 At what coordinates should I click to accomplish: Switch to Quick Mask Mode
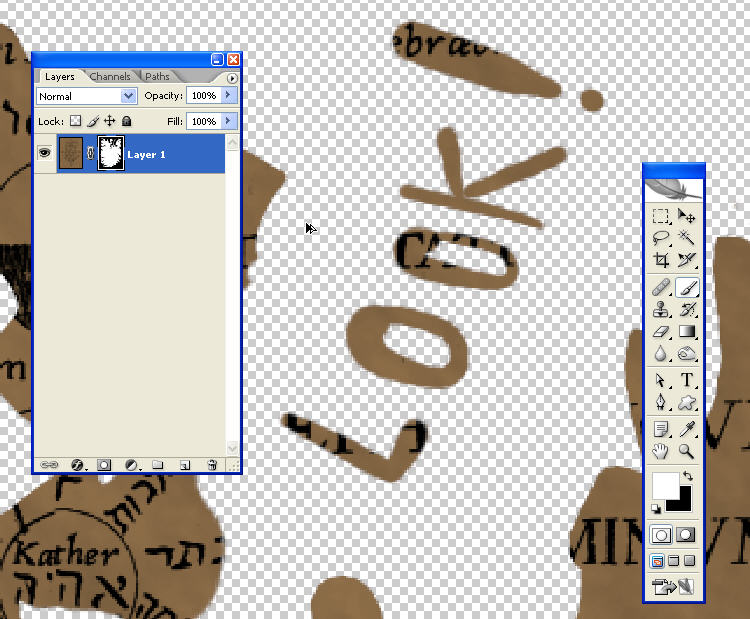click(686, 535)
